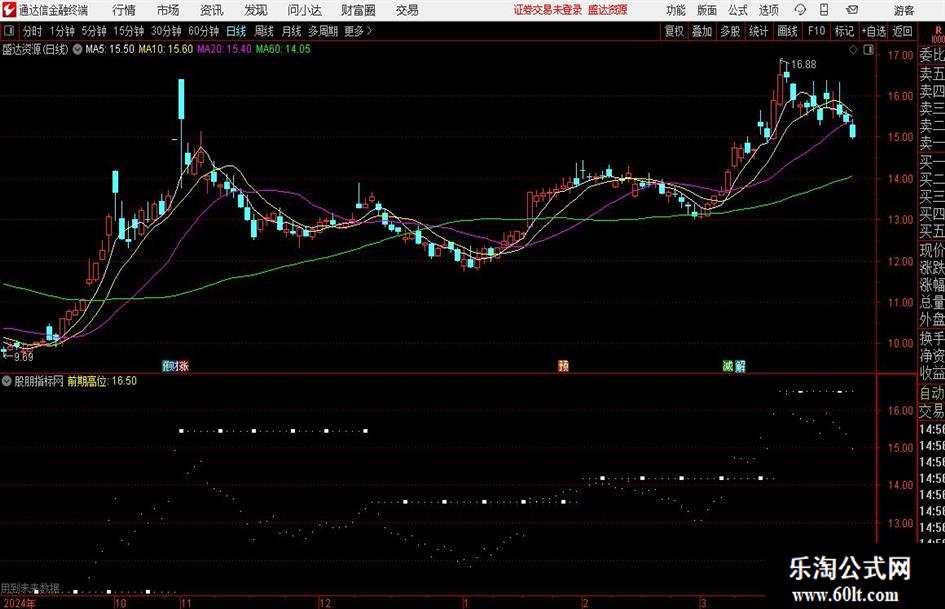Click the MA10: 15.60 value

(x=166, y=49)
